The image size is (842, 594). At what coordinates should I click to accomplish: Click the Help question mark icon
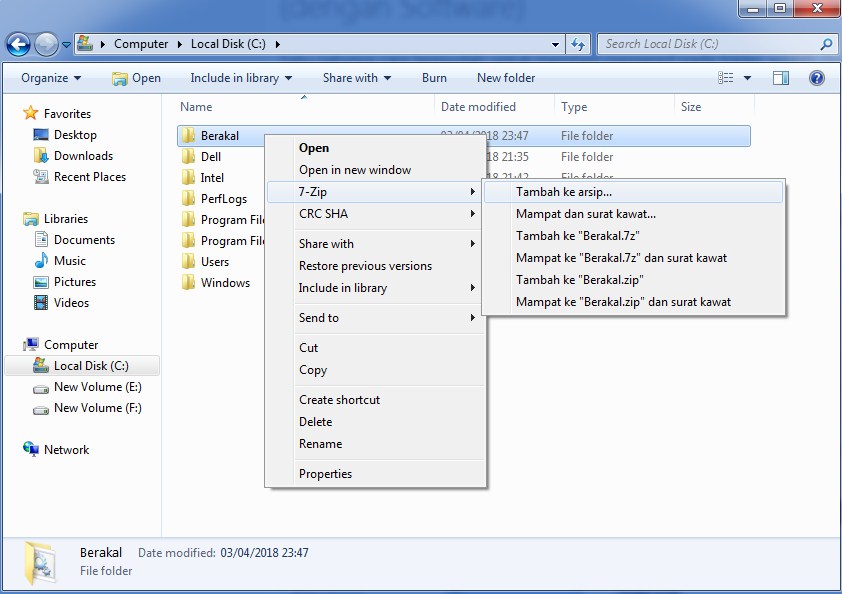coord(817,78)
